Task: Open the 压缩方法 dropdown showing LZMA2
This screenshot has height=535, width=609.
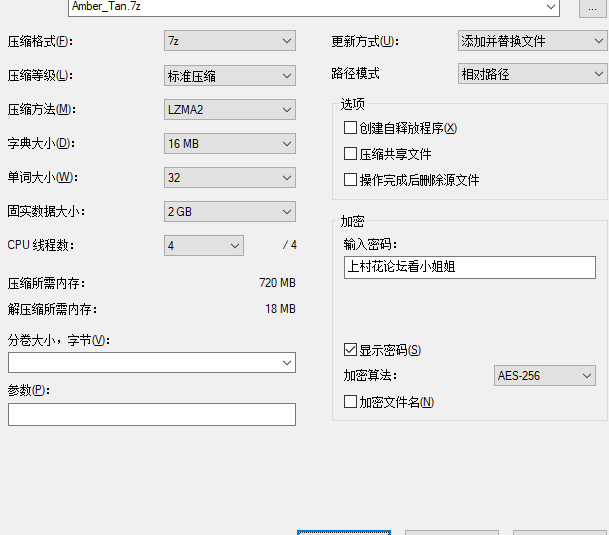Action: pyautogui.click(x=230, y=110)
